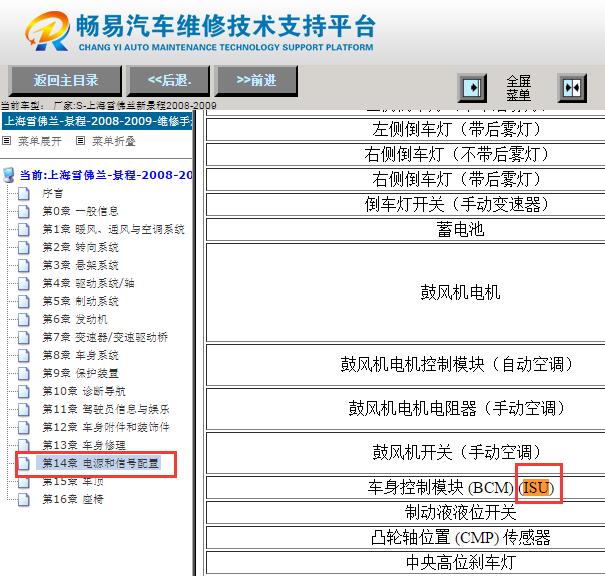Screen dimensions: 605x576
Task: Select the root node 当前:上海雪佛兰-景程
Action: [106, 175]
